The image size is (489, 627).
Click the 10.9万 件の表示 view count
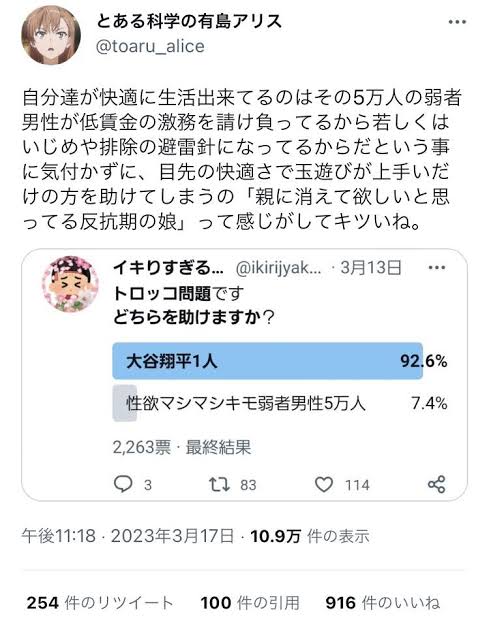coord(310,536)
